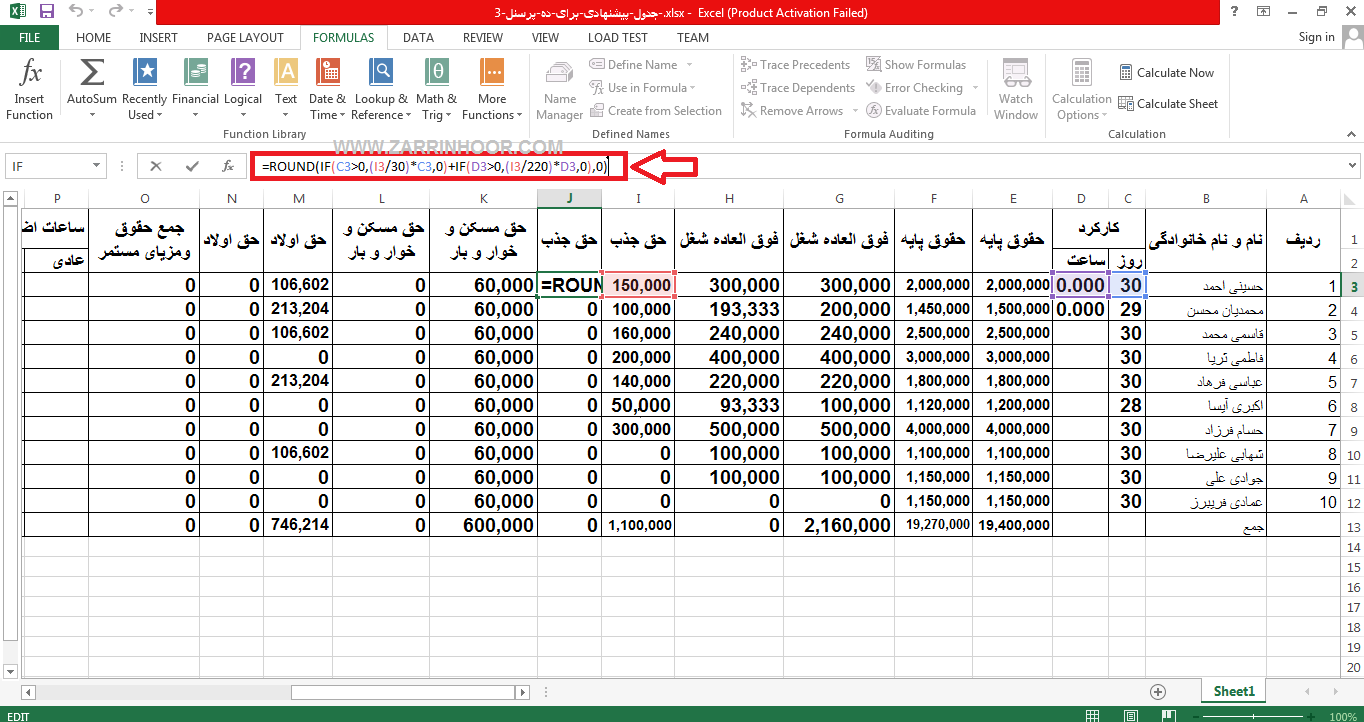
Task: Click Trace Precedents
Action: pos(795,65)
